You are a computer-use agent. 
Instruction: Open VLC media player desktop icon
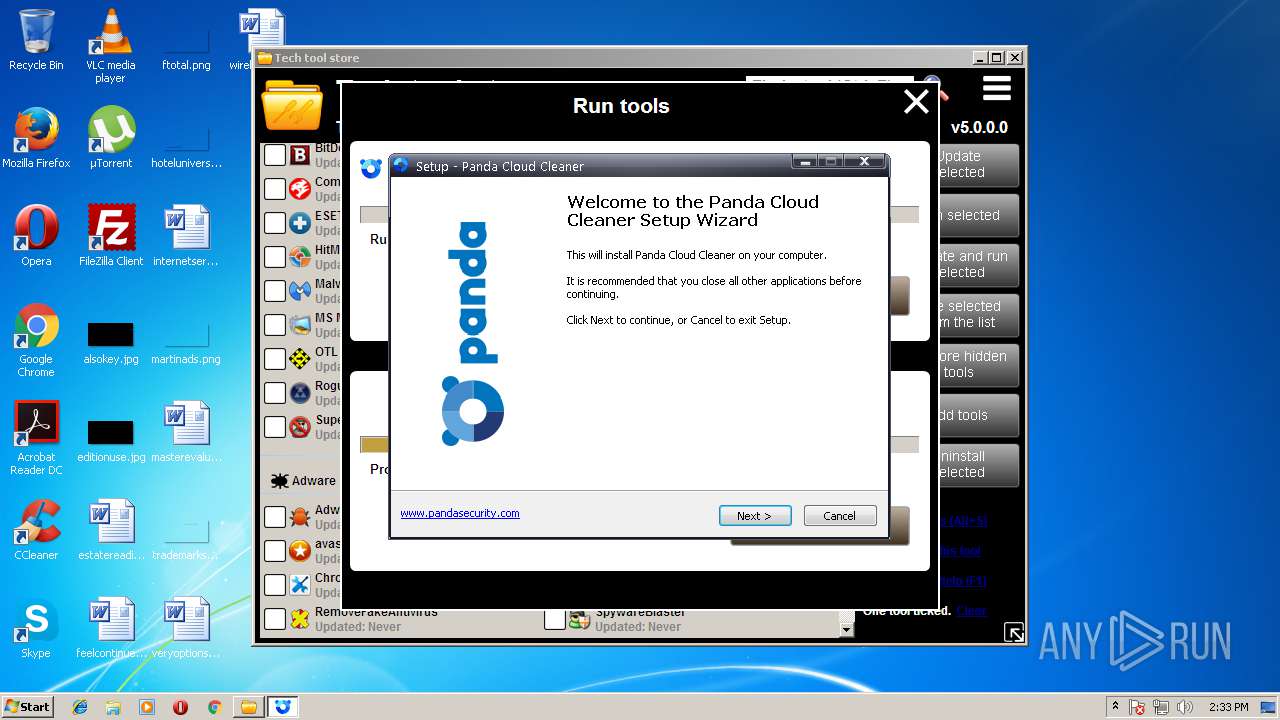(x=110, y=46)
